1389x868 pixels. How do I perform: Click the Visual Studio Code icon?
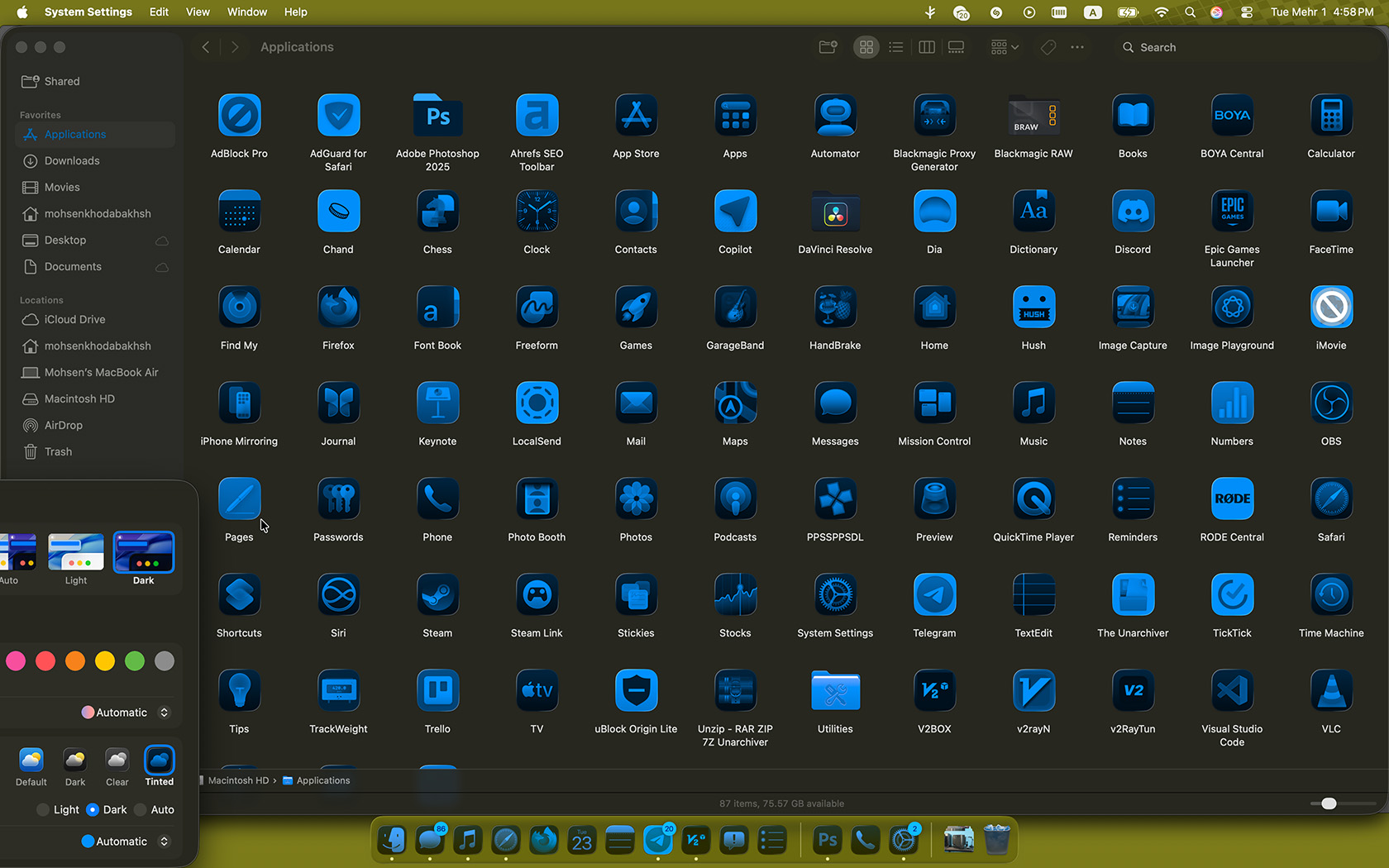[x=1232, y=691]
